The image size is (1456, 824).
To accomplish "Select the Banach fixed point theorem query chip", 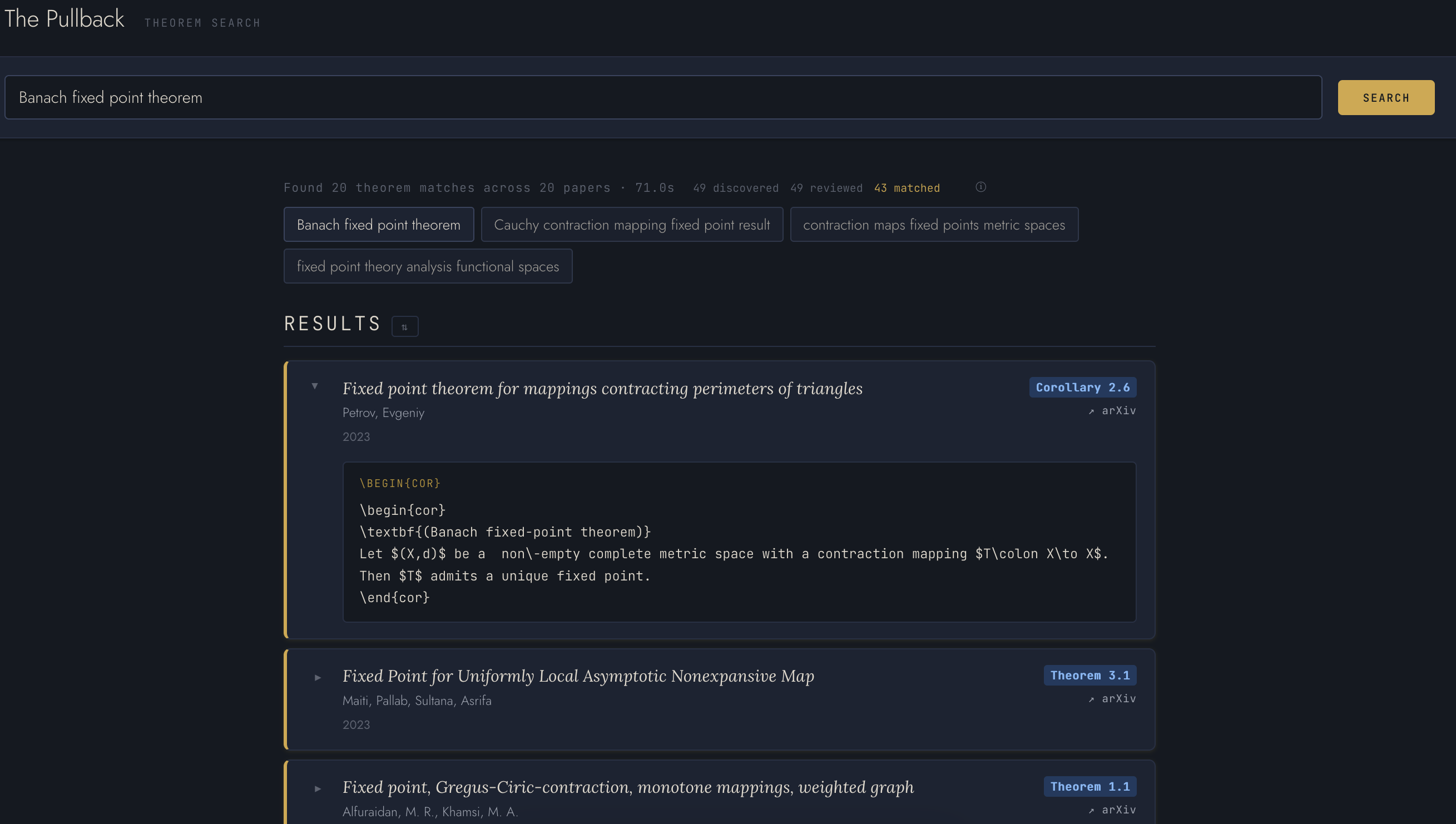I will click(x=379, y=225).
